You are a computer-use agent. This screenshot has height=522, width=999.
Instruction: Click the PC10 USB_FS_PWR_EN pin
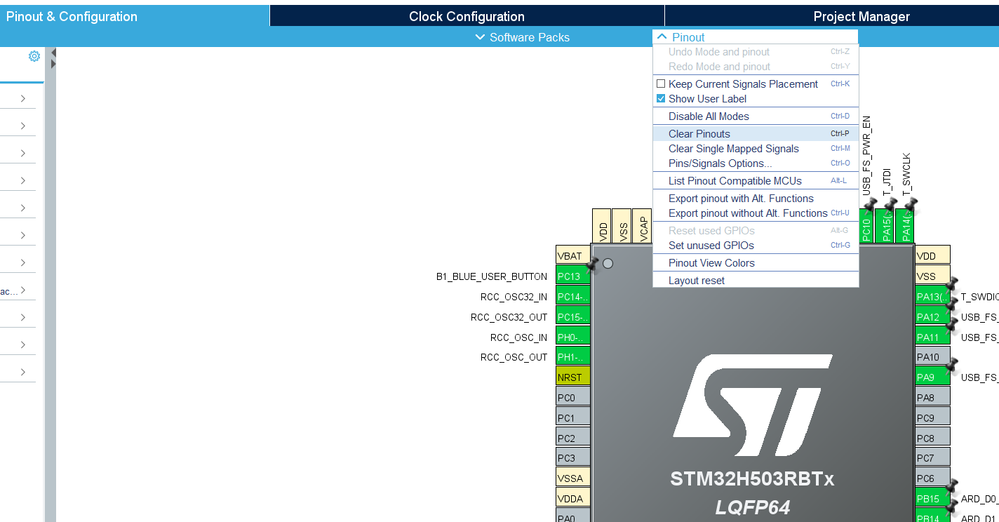[x=866, y=226]
